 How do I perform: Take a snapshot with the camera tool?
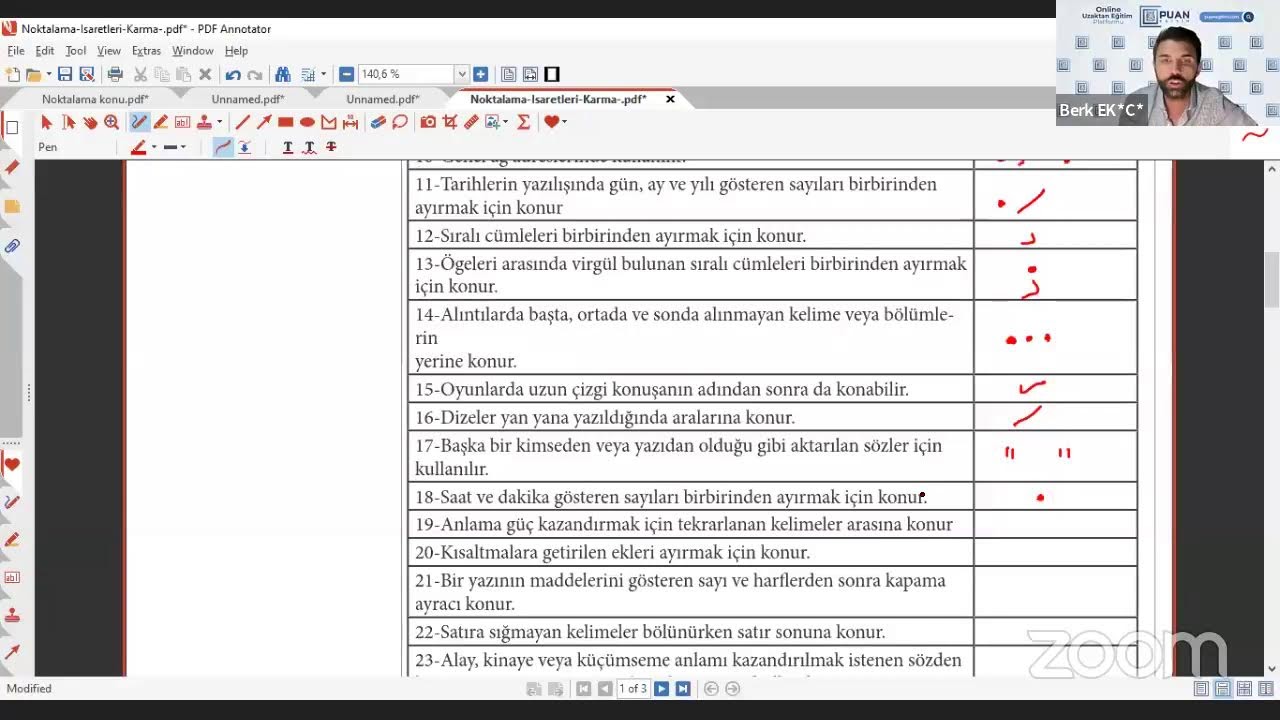428,122
